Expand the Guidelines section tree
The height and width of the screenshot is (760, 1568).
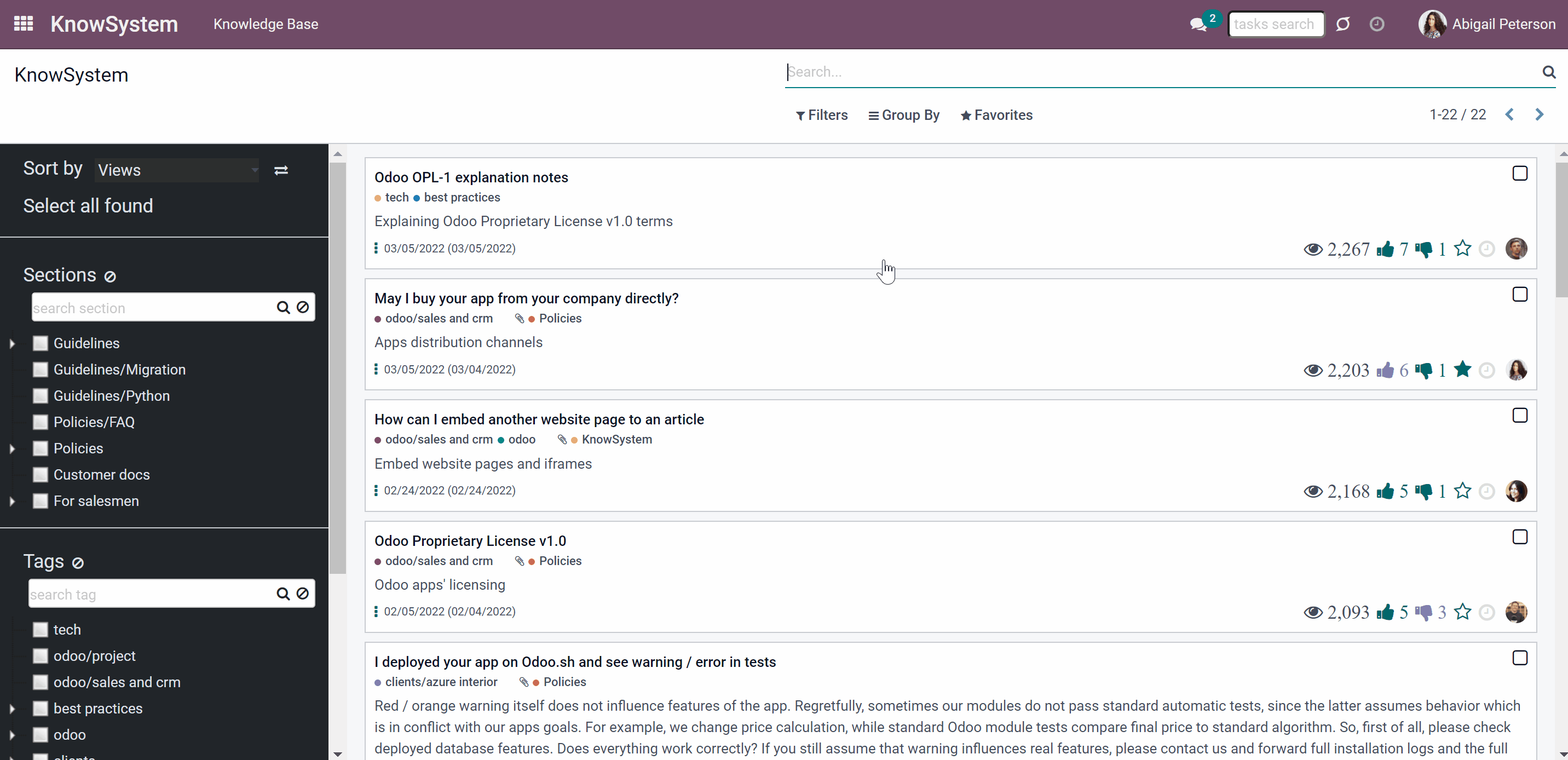(x=12, y=343)
